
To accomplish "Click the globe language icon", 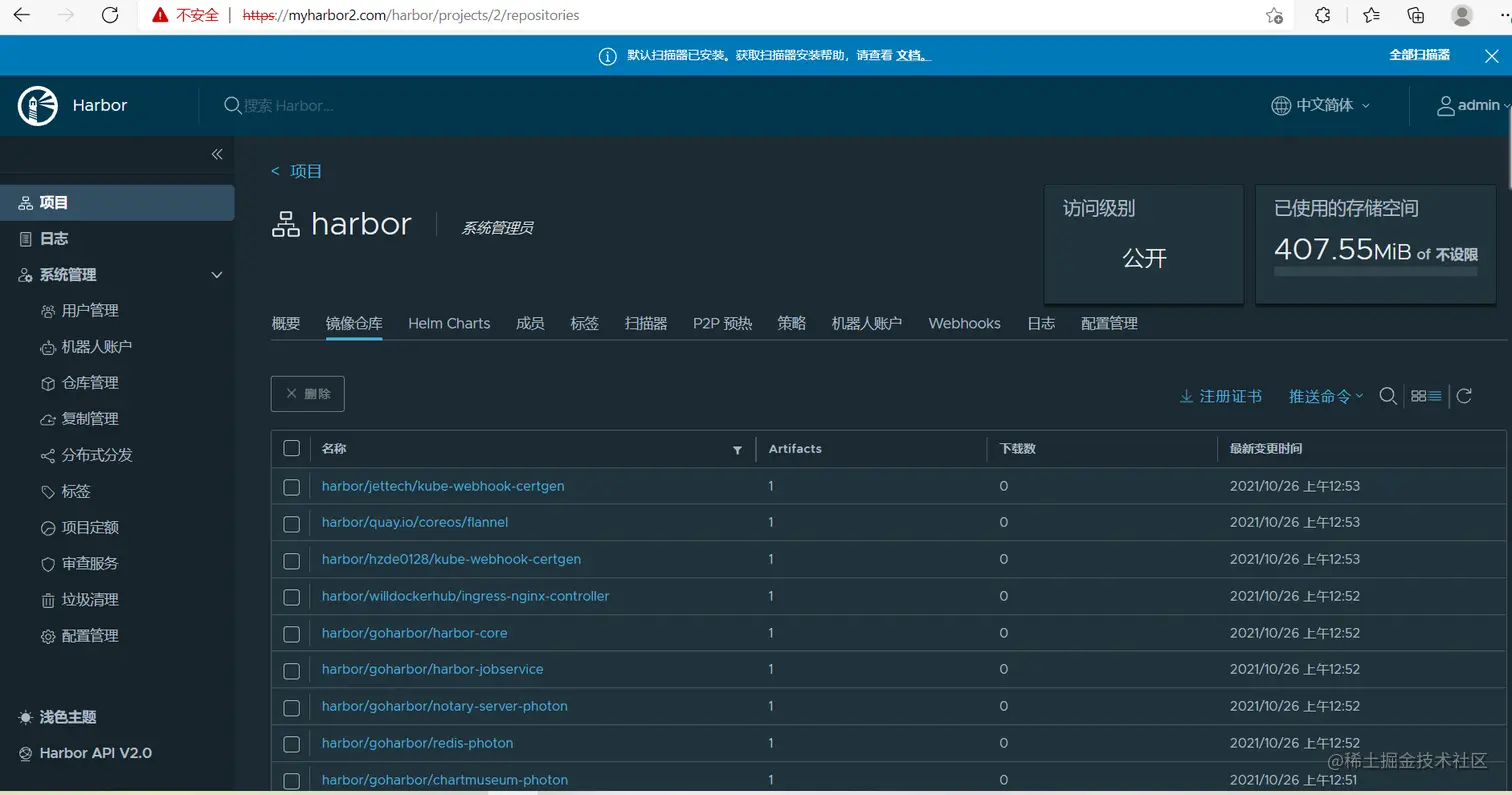I will coord(1281,105).
